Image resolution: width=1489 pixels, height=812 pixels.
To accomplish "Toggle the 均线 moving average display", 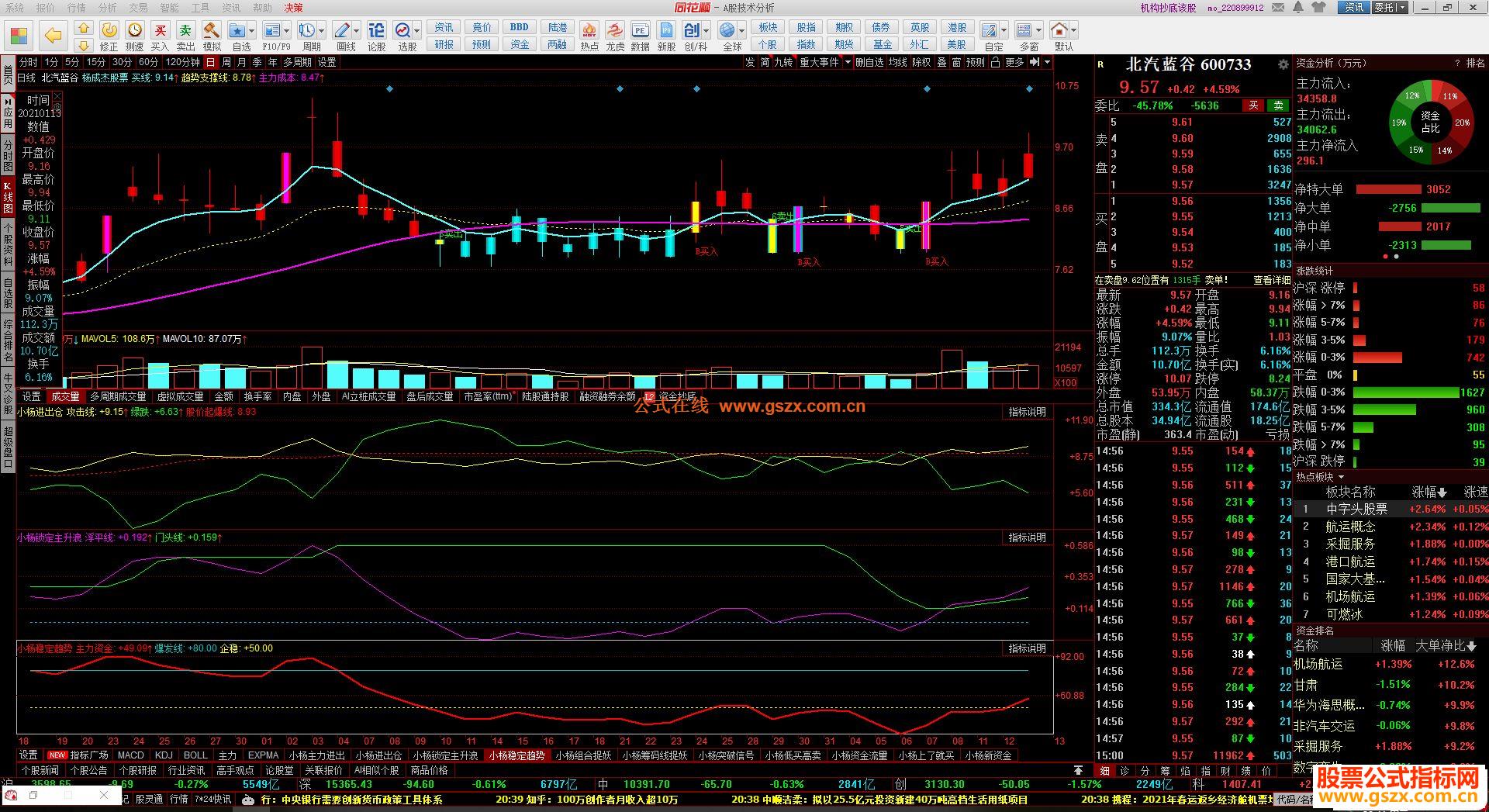I will coord(897,62).
